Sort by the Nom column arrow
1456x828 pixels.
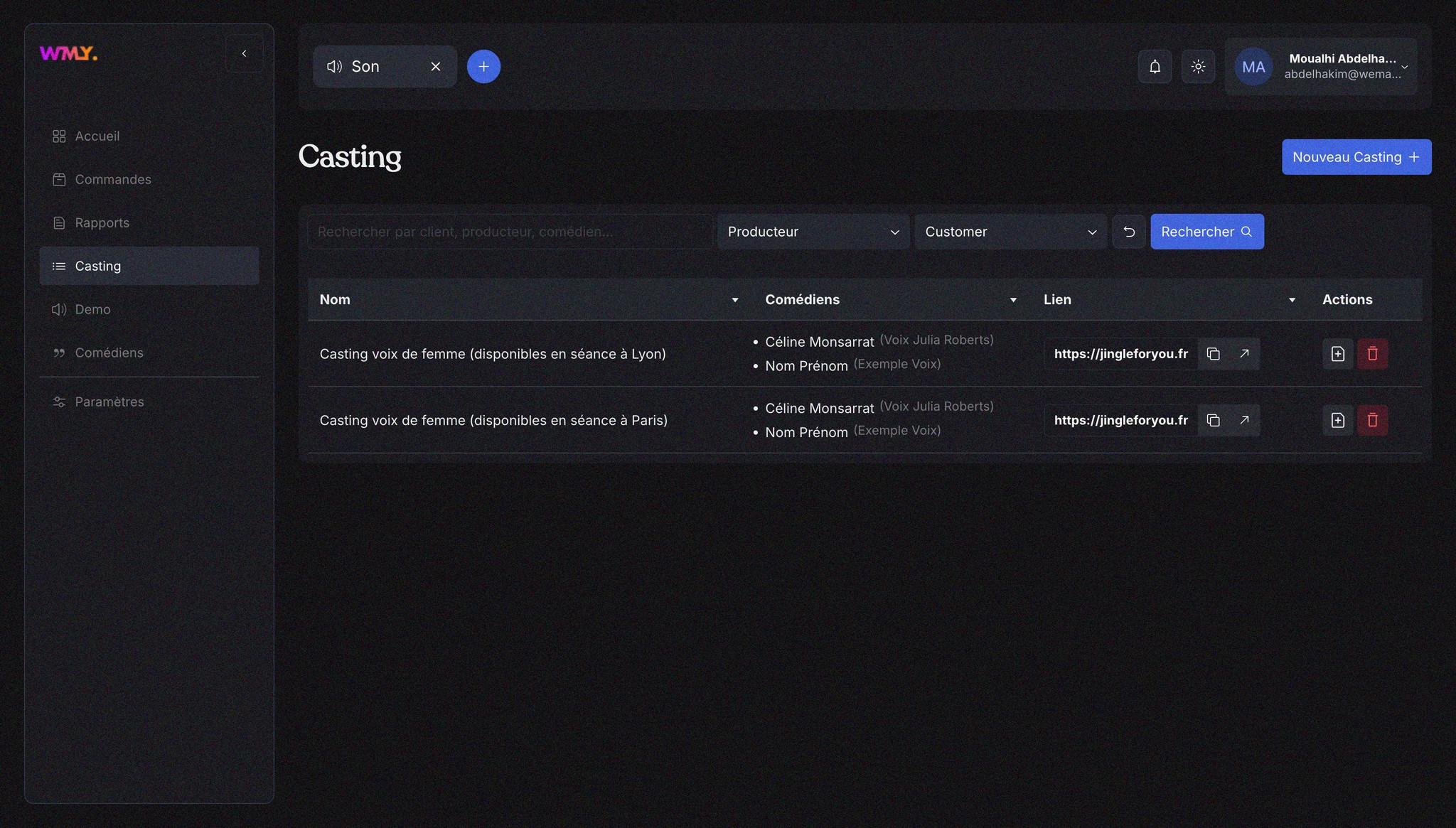(x=735, y=300)
